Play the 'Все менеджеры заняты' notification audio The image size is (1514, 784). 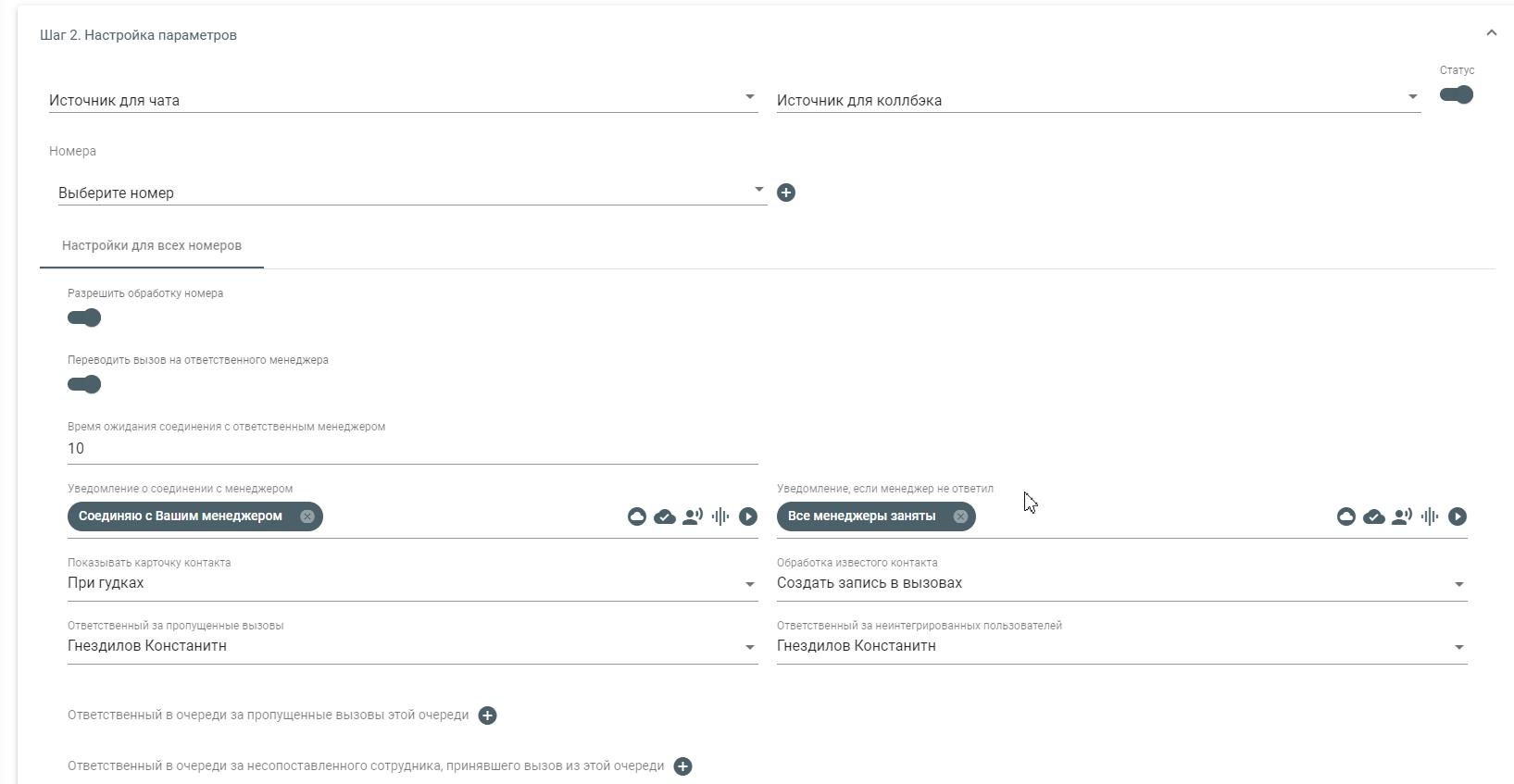pyautogui.click(x=1458, y=516)
